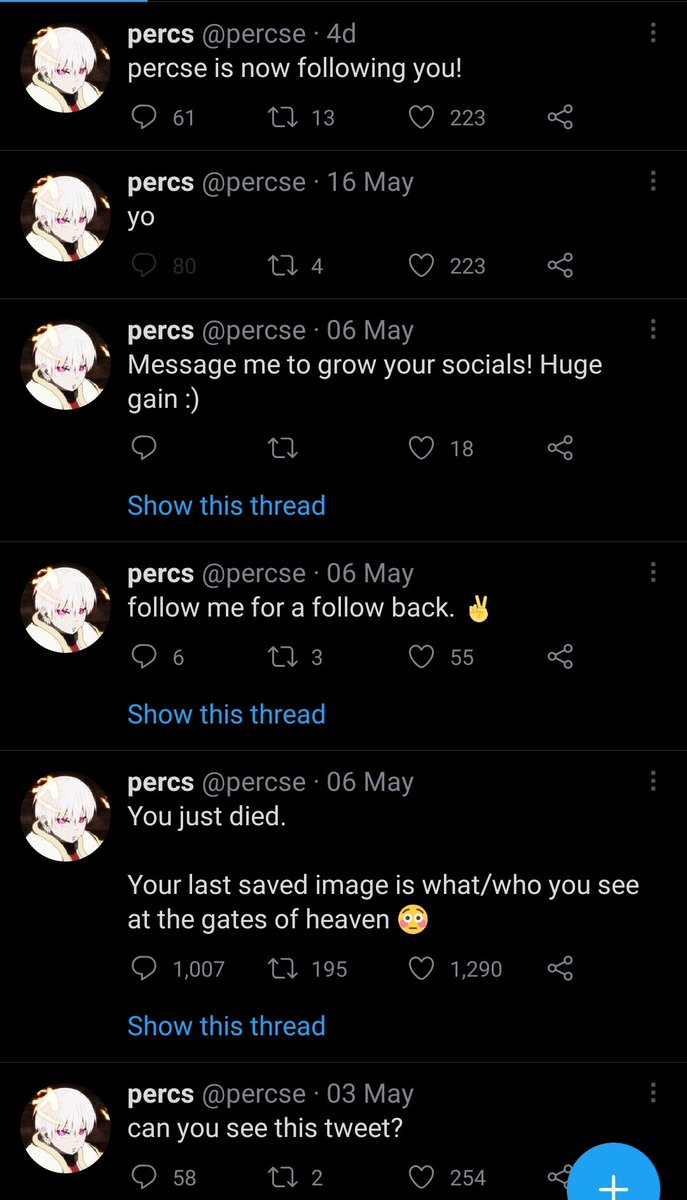Screen dimensions: 687x1200
Task: Expand options menu on 'You just died' tweet
Action: tap(653, 782)
